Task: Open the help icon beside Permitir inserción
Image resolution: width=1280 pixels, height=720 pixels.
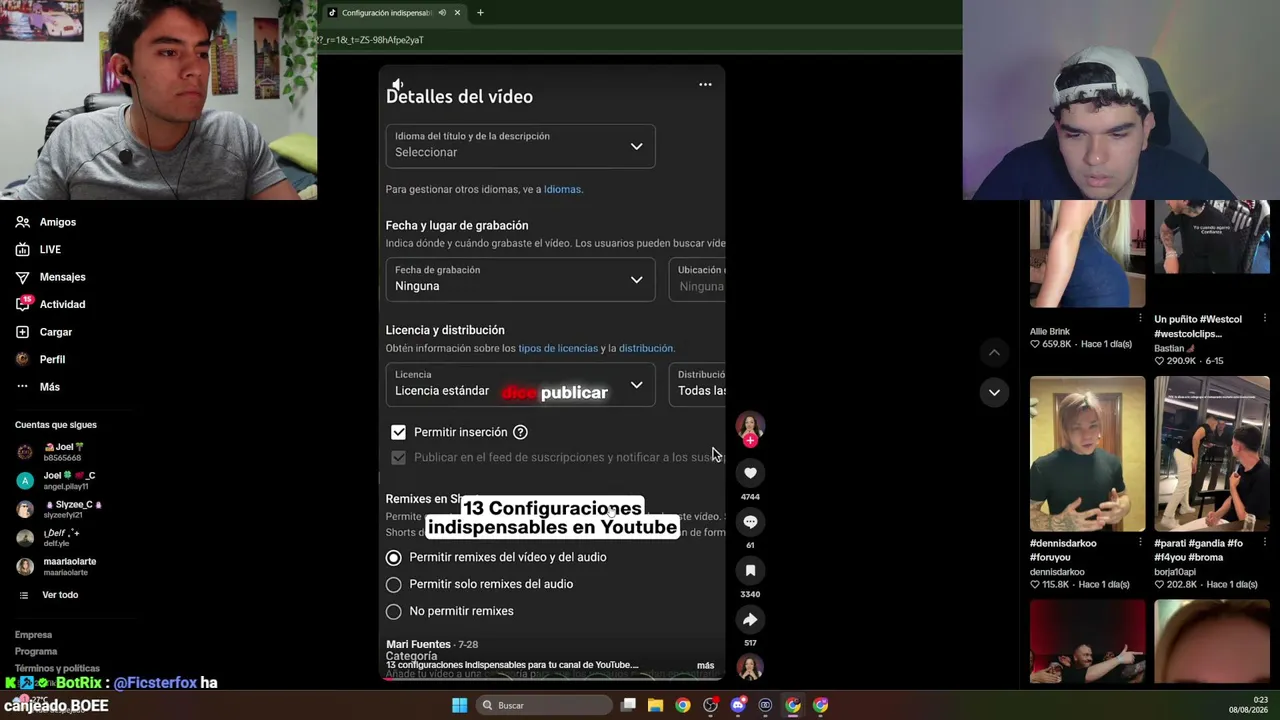Action: [520, 432]
